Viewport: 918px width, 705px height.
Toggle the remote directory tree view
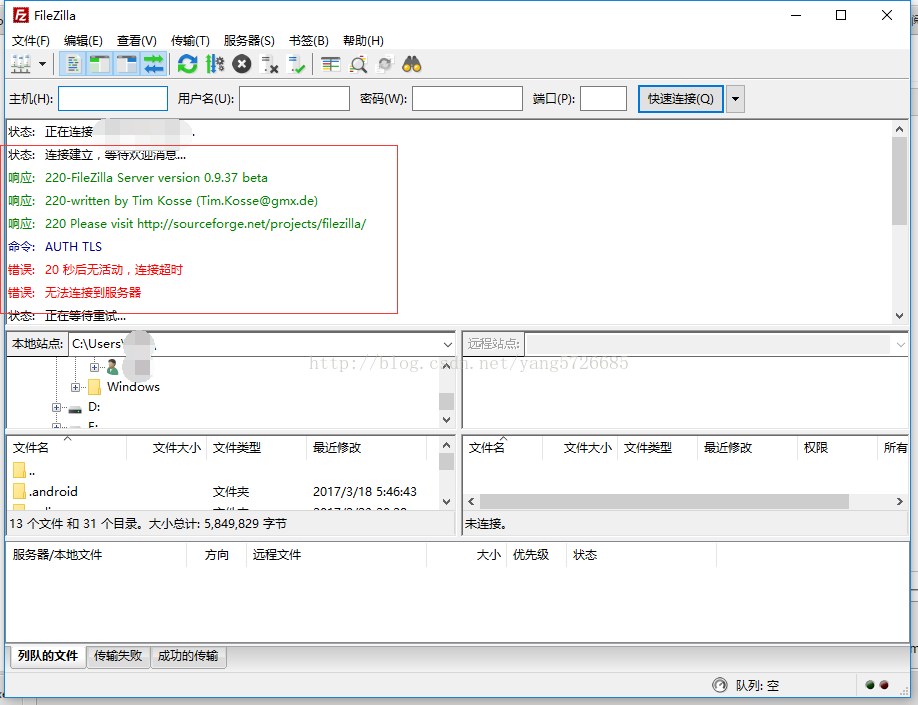(x=126, y=64)
